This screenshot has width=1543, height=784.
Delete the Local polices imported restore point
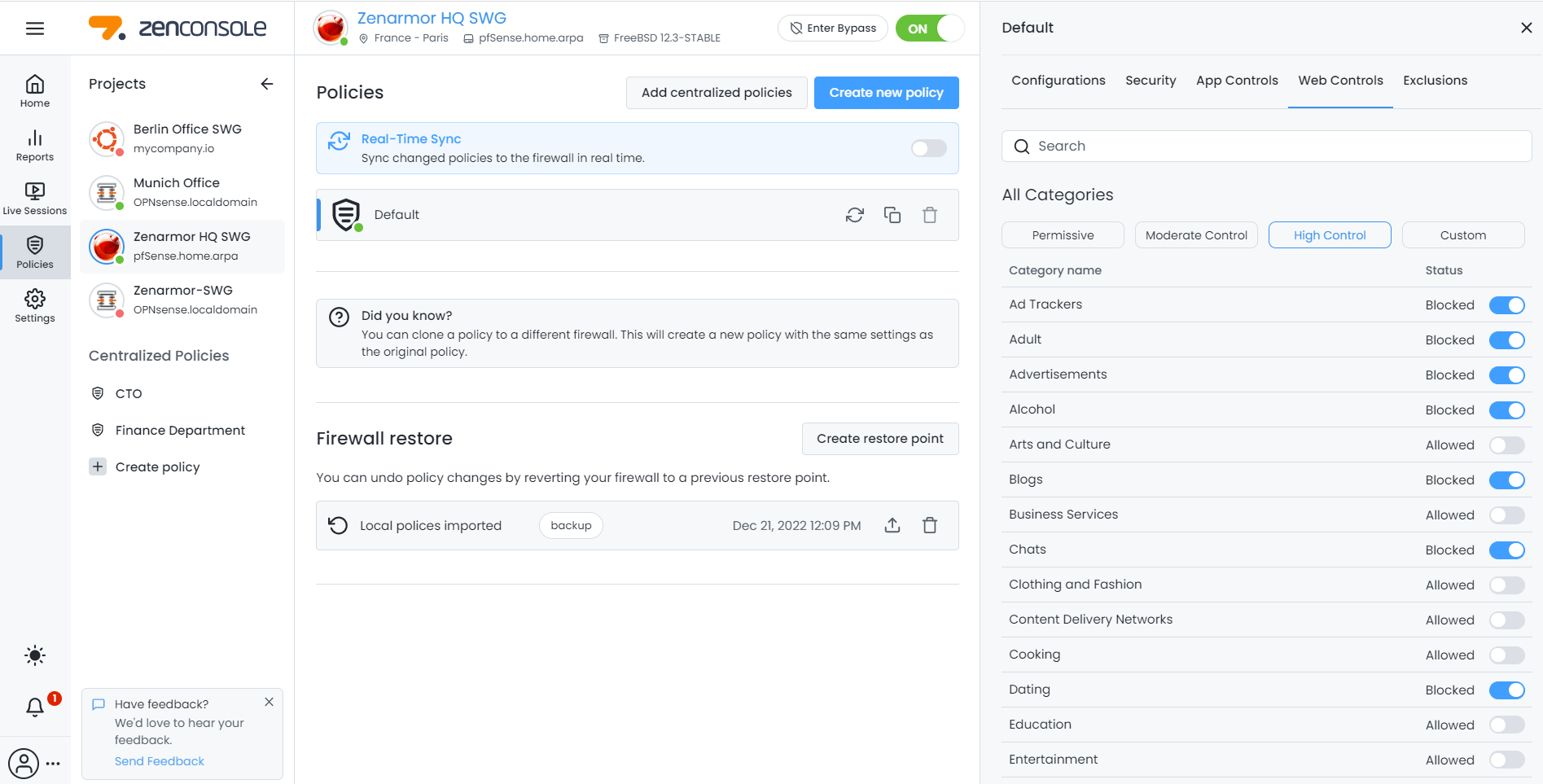(x=930, y=525)
